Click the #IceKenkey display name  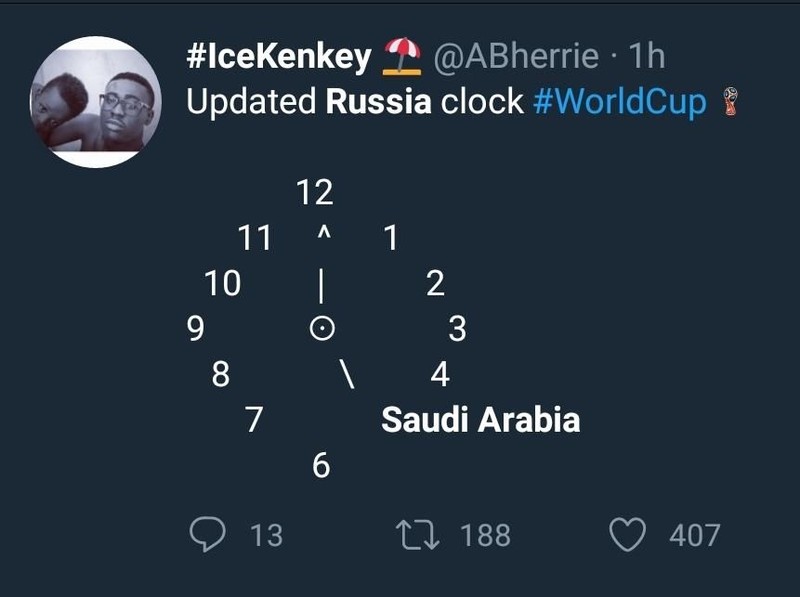click(279, 56)
